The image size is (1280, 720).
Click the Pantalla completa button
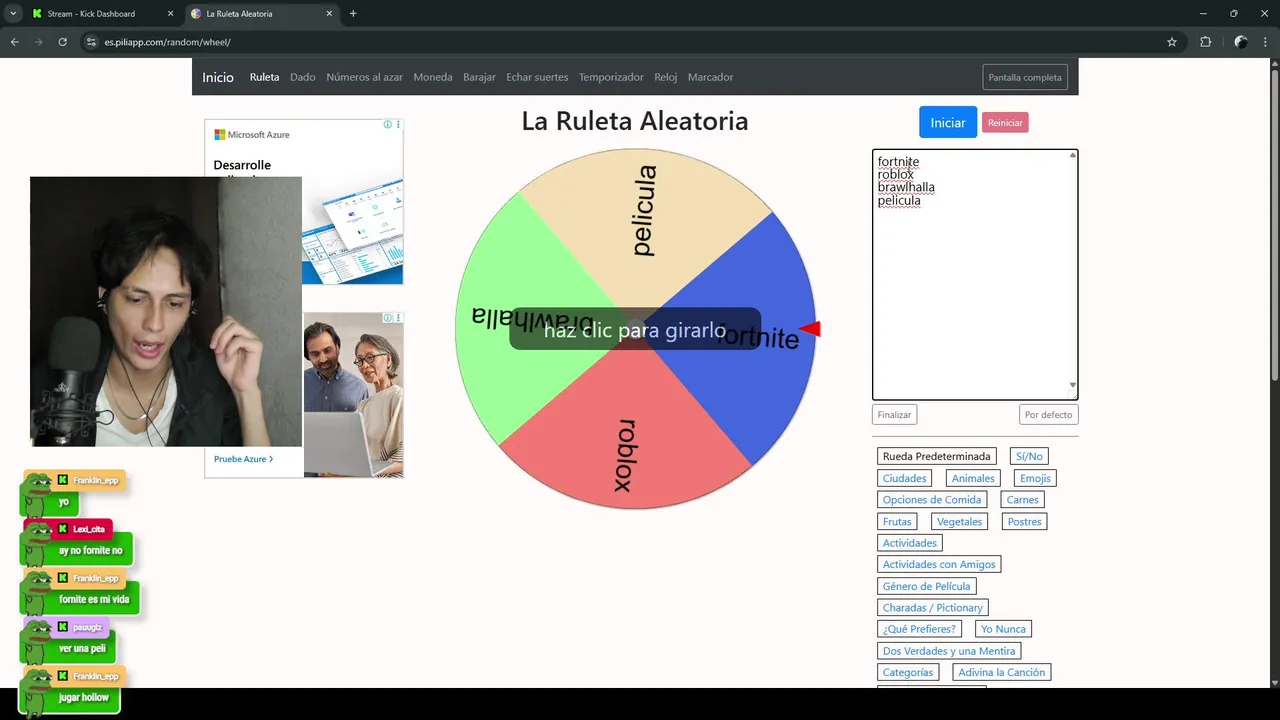[x=1025, y=77]
